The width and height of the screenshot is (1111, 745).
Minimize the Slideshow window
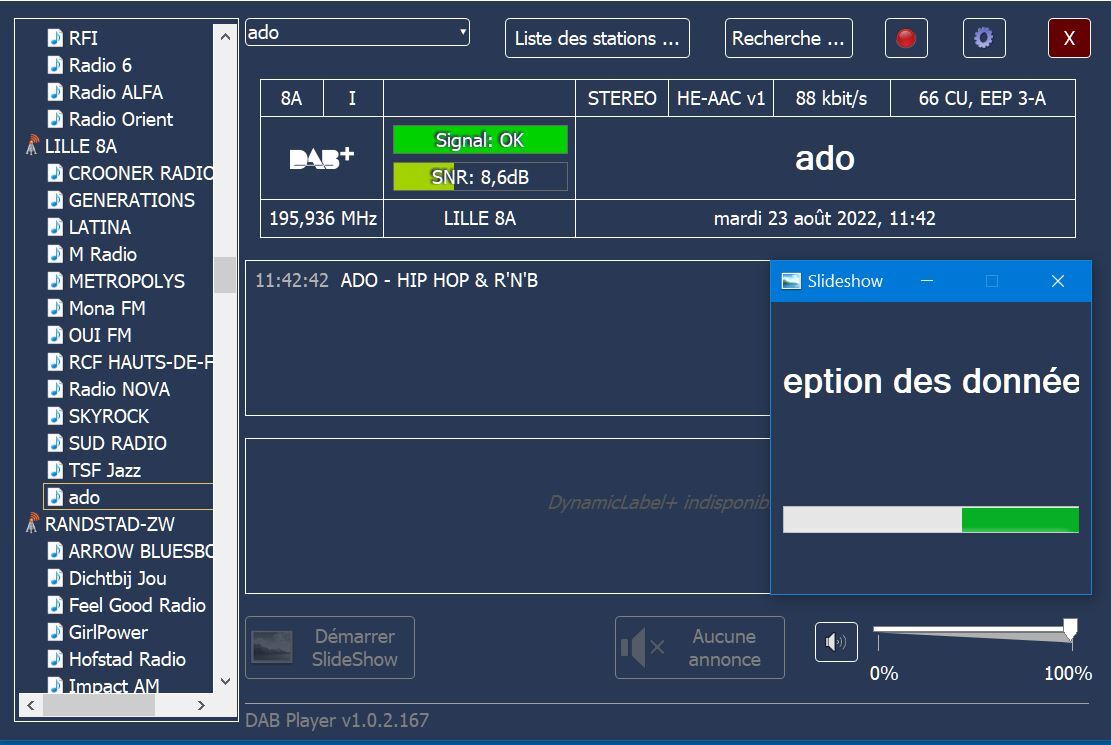click(926, 281)
